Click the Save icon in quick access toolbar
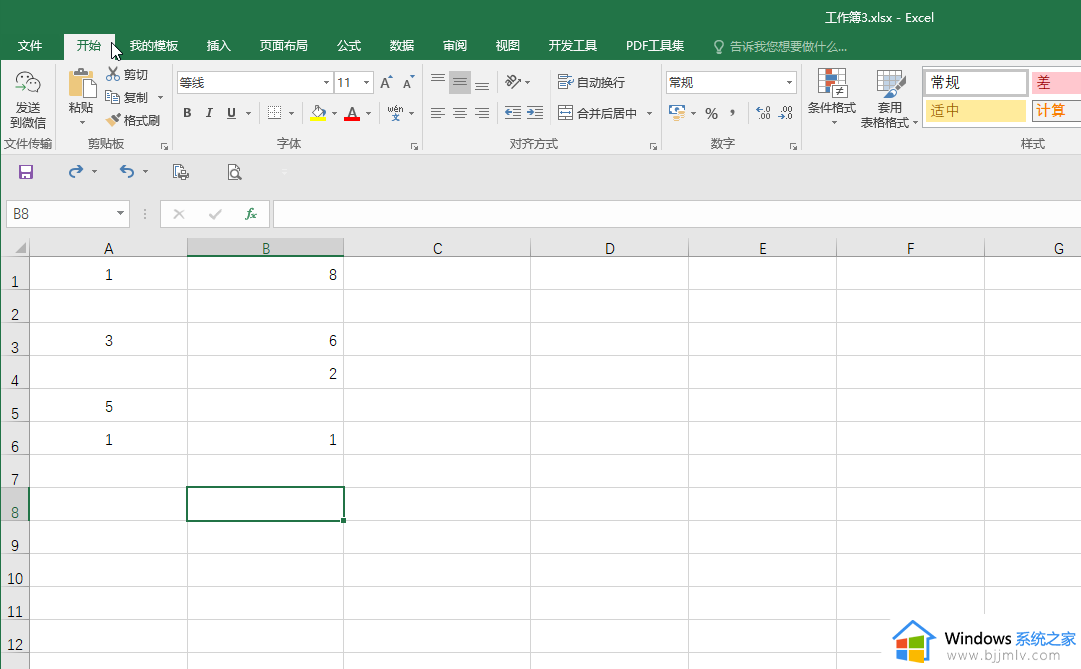1081x669 pixels. [x=26, y=172]
